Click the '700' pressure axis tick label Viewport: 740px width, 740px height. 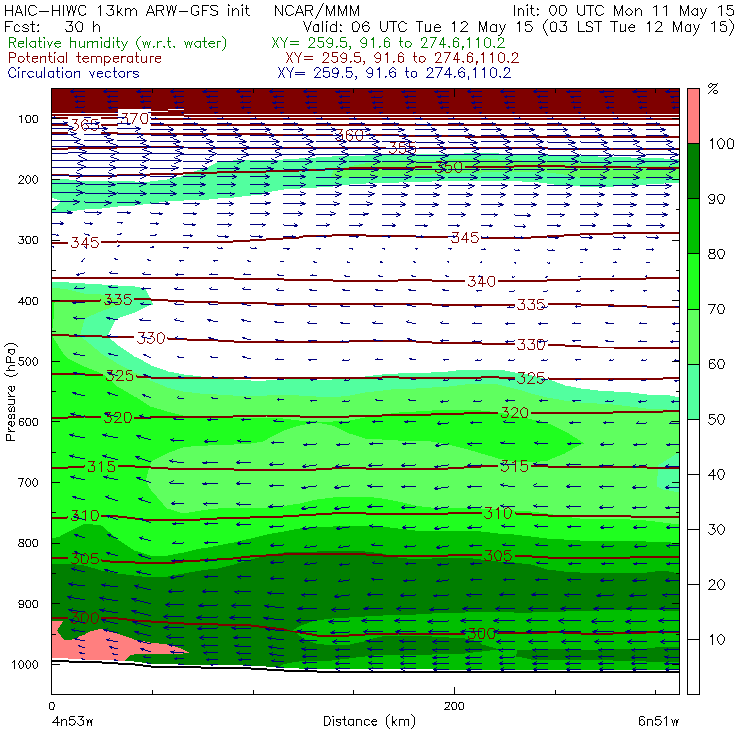28,483
